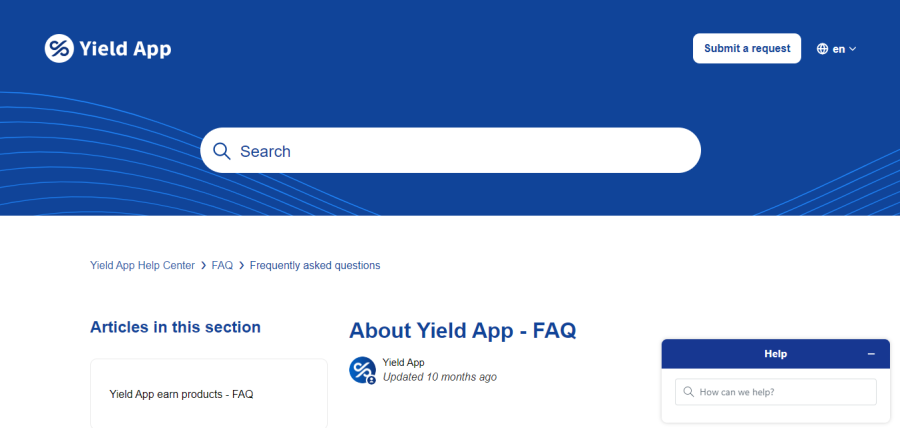Click the globe language icon
The height and width of the screenshot is (428, 900).
click(x=823, y=49)
